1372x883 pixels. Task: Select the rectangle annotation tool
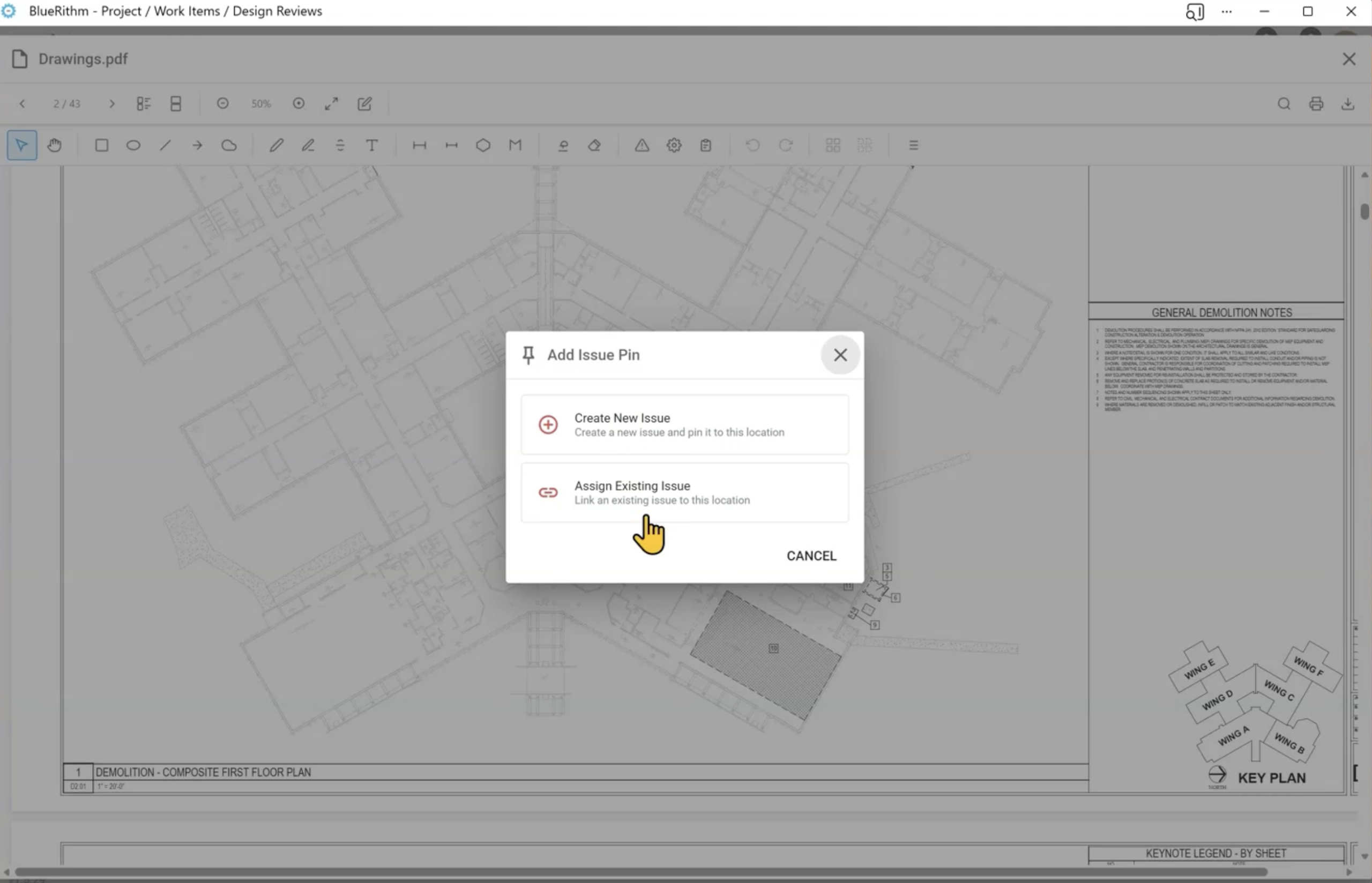click(101, 146)
